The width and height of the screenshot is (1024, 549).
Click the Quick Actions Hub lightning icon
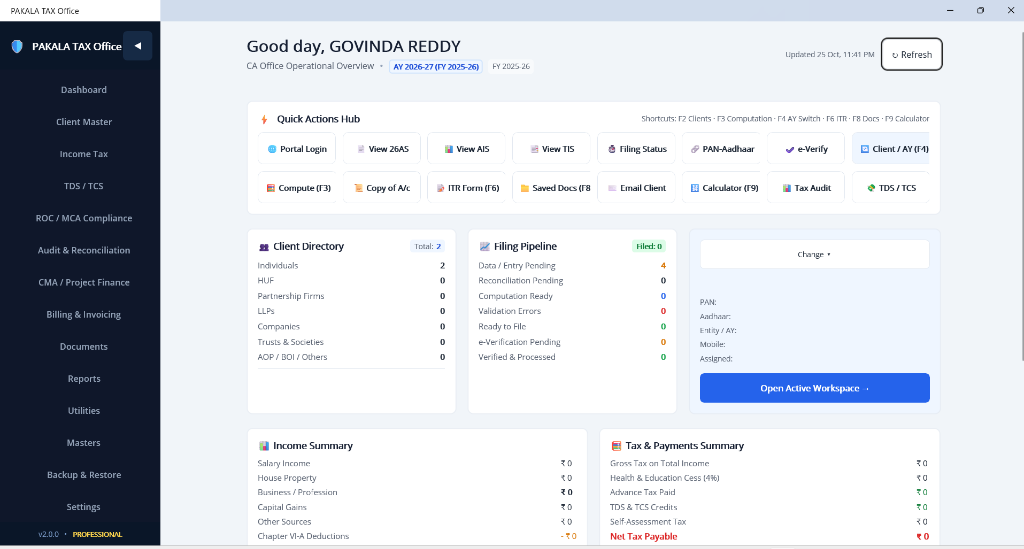coord(264,119)
